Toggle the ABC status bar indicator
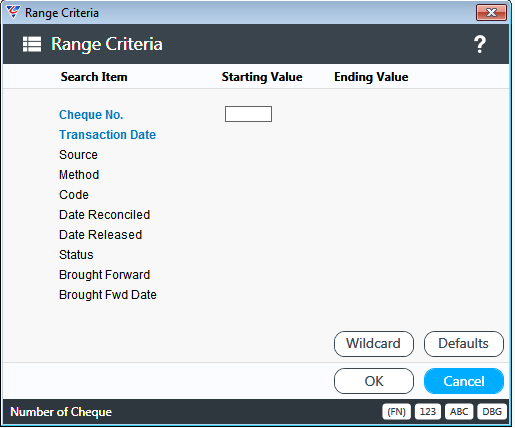The image size is (515, 428). (459, 412)
